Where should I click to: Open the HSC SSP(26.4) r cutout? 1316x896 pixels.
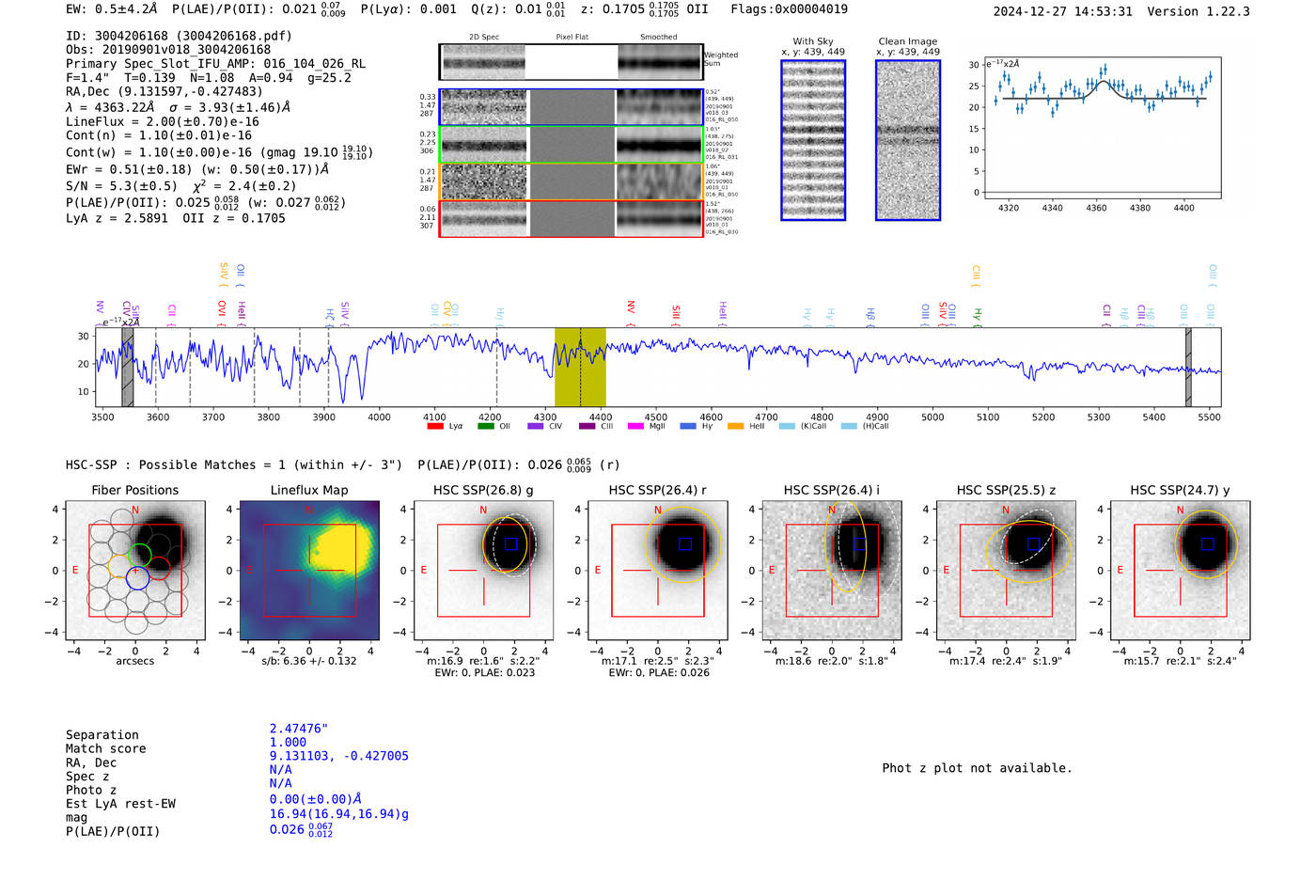pos(658,570)
